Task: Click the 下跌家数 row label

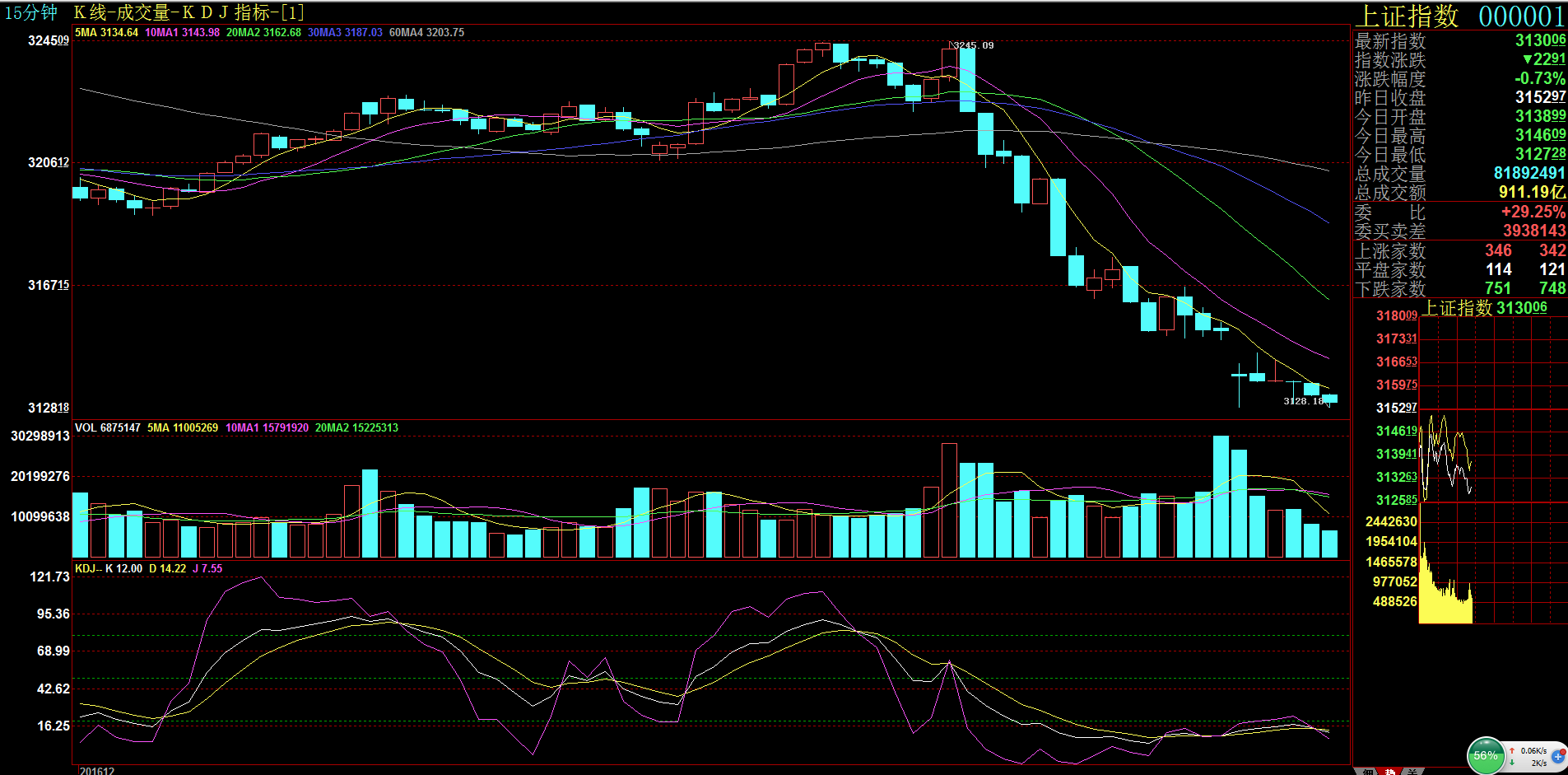Action: pos(1390,289)
